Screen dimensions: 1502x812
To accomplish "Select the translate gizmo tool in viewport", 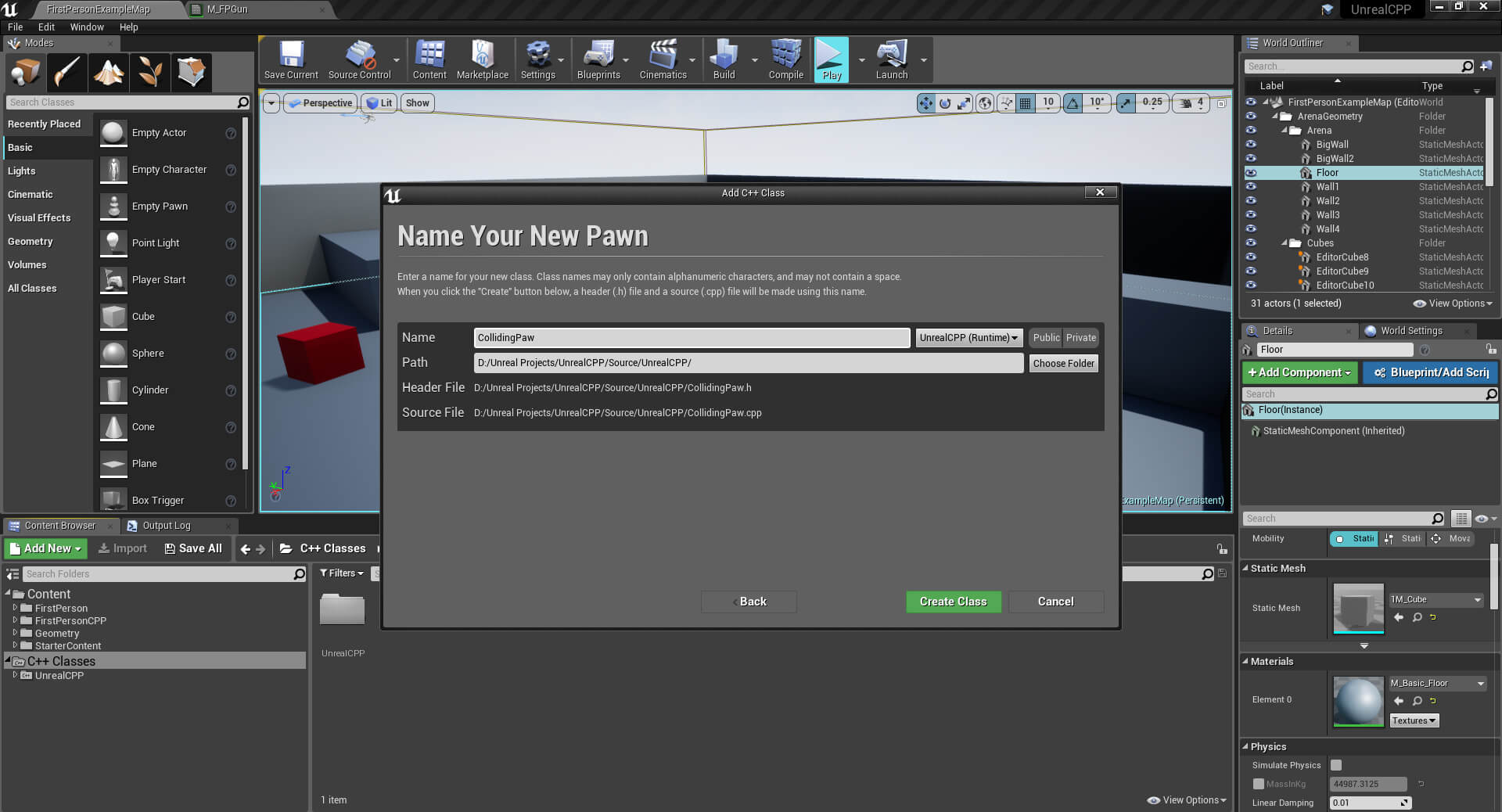I will 926,103.
